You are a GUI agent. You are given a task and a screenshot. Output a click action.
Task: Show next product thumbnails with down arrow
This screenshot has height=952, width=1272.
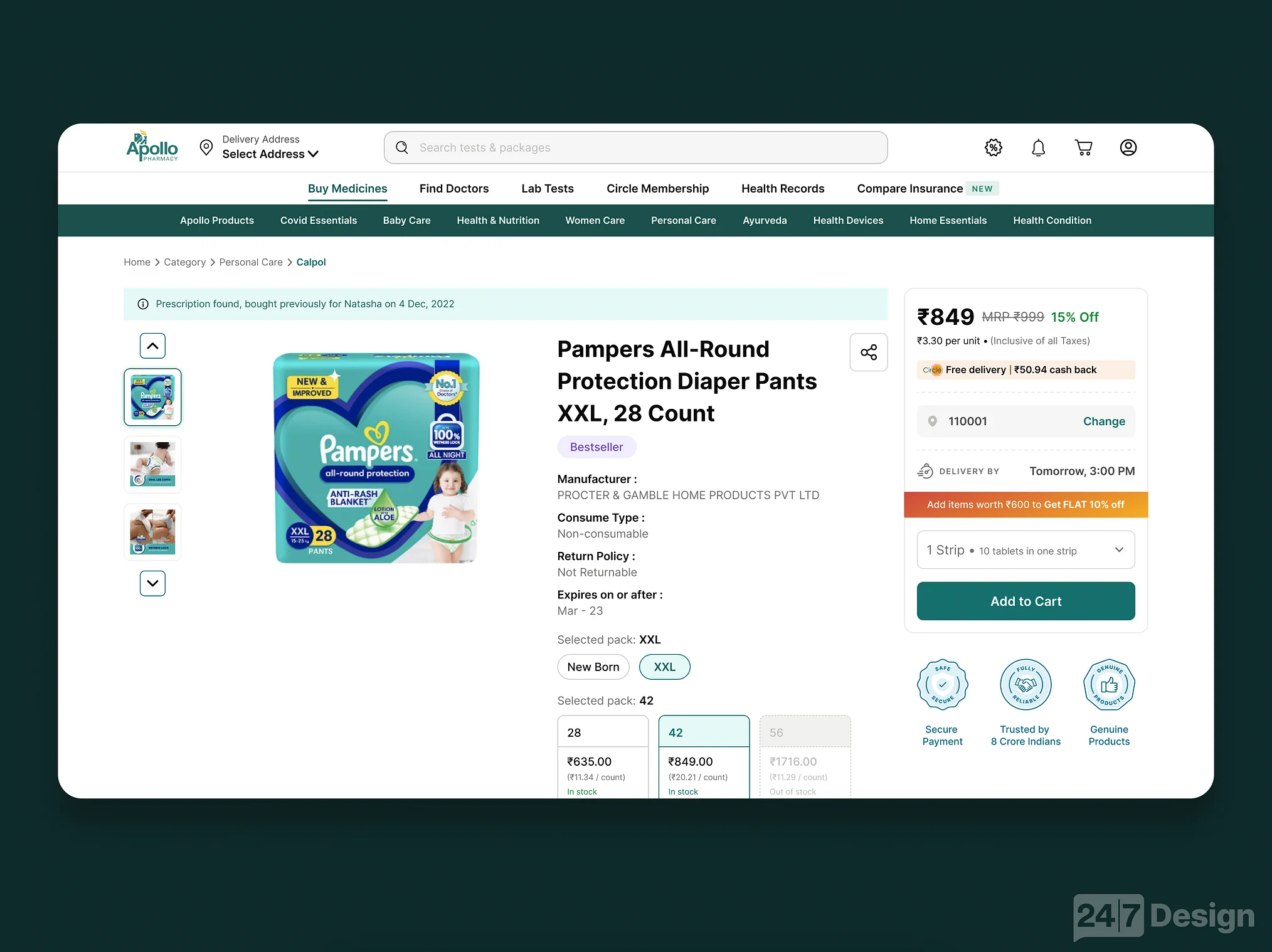[x=152, y=583]
